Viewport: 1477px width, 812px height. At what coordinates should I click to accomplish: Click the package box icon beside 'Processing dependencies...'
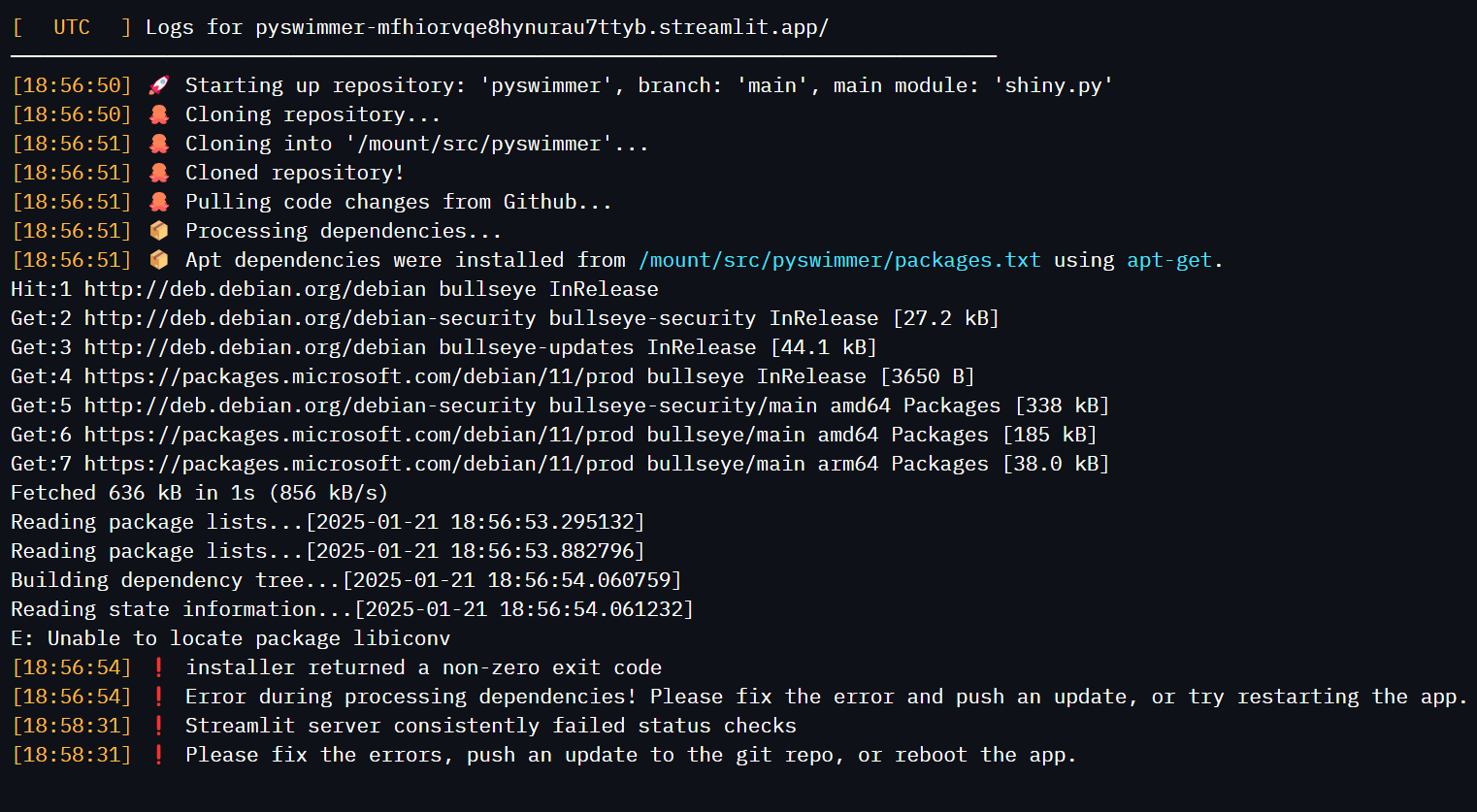pos(159,231)
